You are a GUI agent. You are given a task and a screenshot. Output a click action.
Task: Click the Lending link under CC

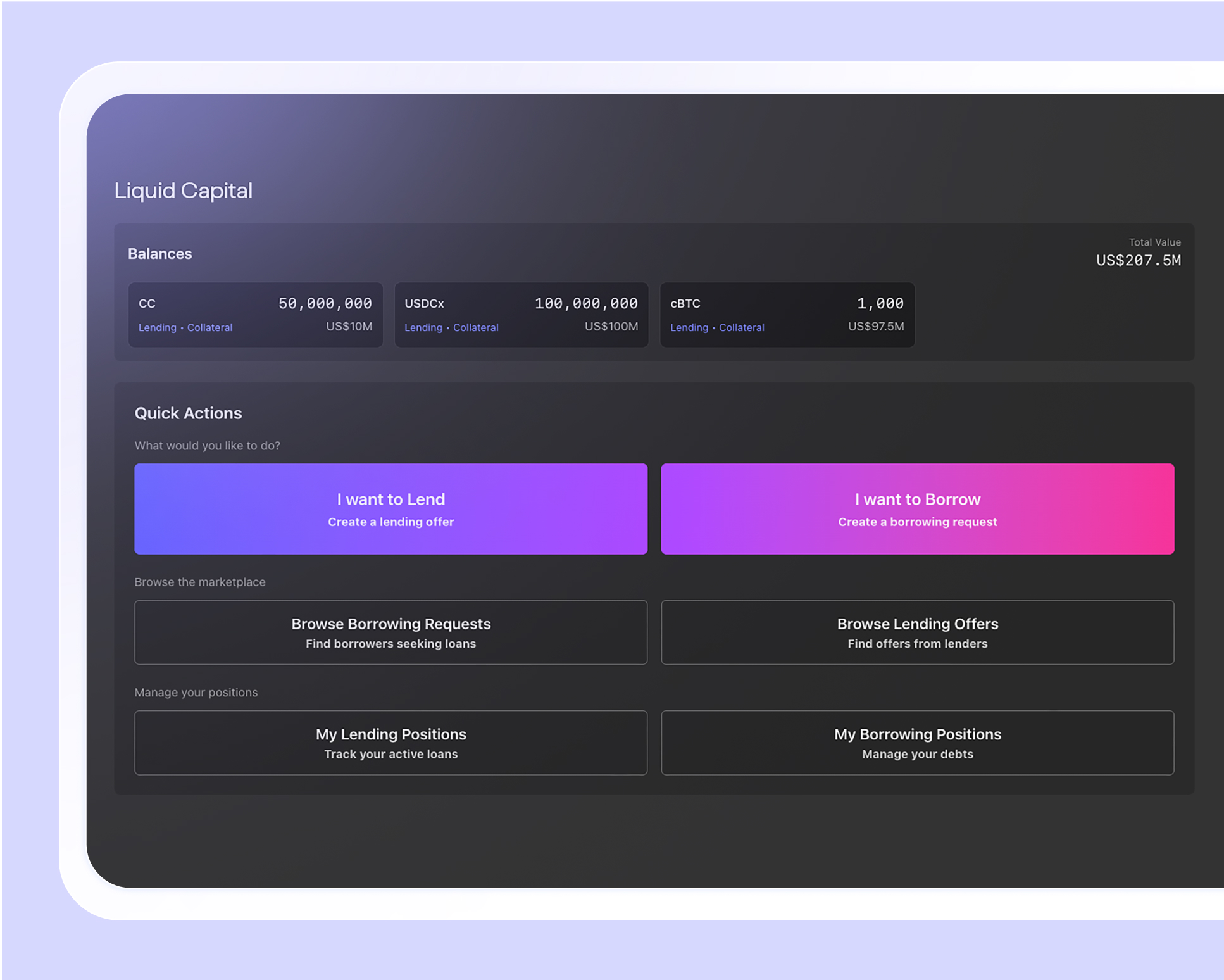pos(157,327)
